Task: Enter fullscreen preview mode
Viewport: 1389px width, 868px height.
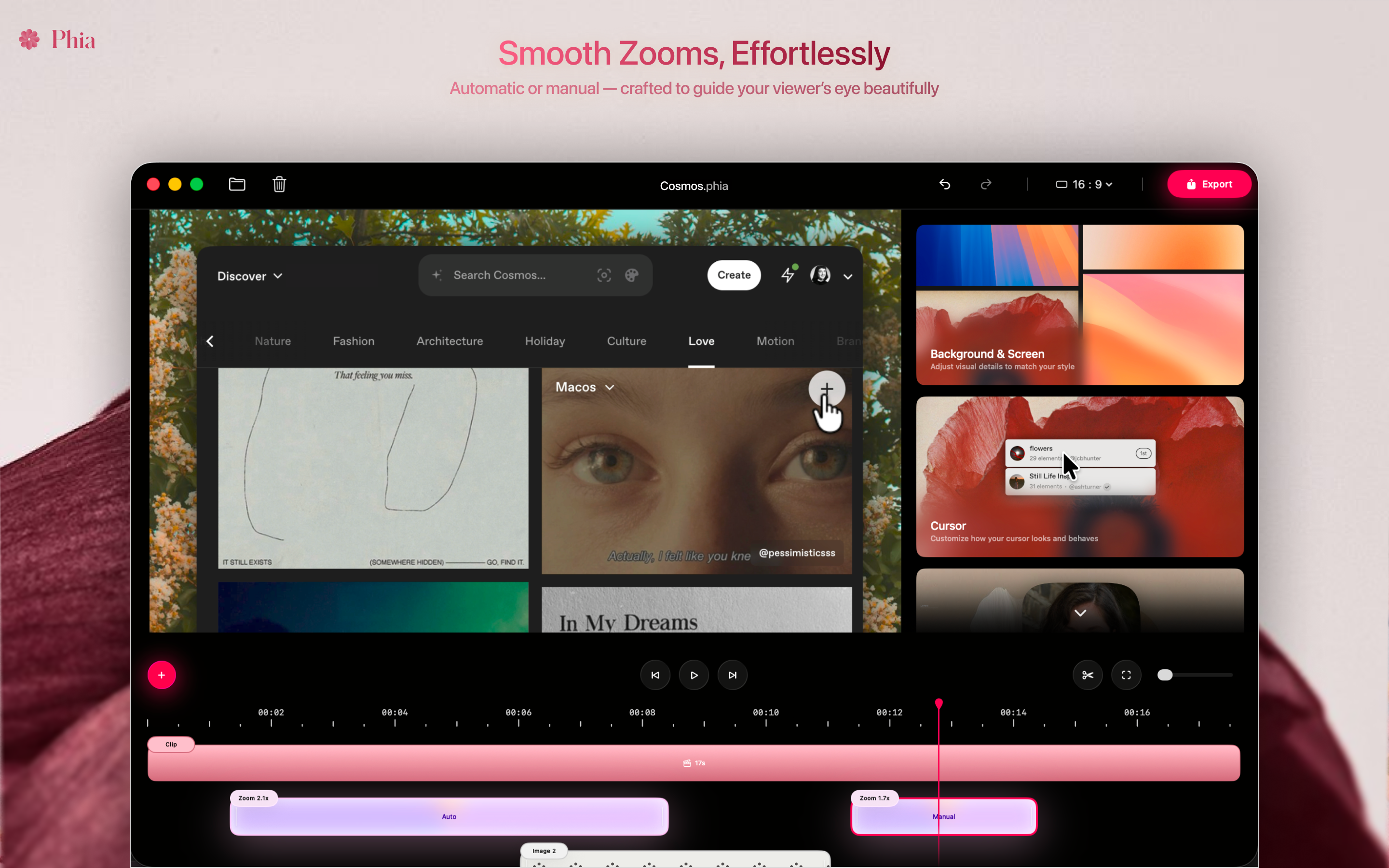Action: point(1126,675)
